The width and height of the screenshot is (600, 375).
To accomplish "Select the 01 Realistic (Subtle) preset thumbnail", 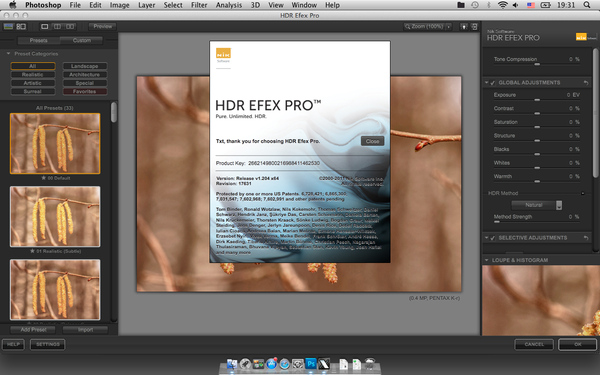I will pyautogui.click(x=55, y=217).
